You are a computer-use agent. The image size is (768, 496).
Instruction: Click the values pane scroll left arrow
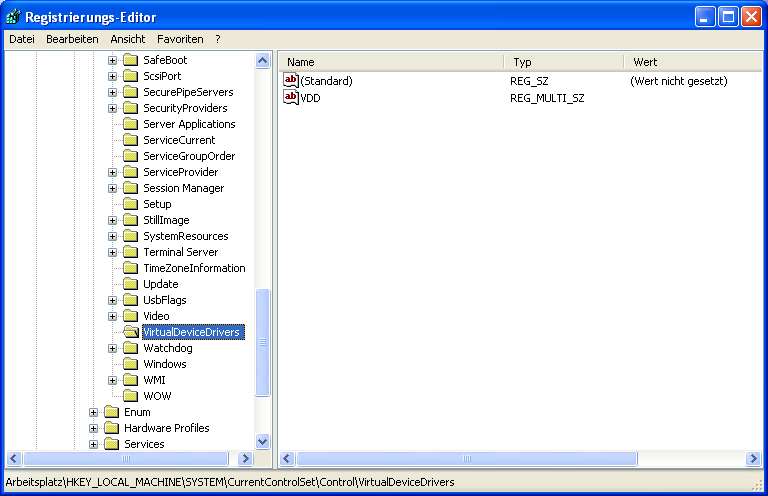tap(288, 459)
